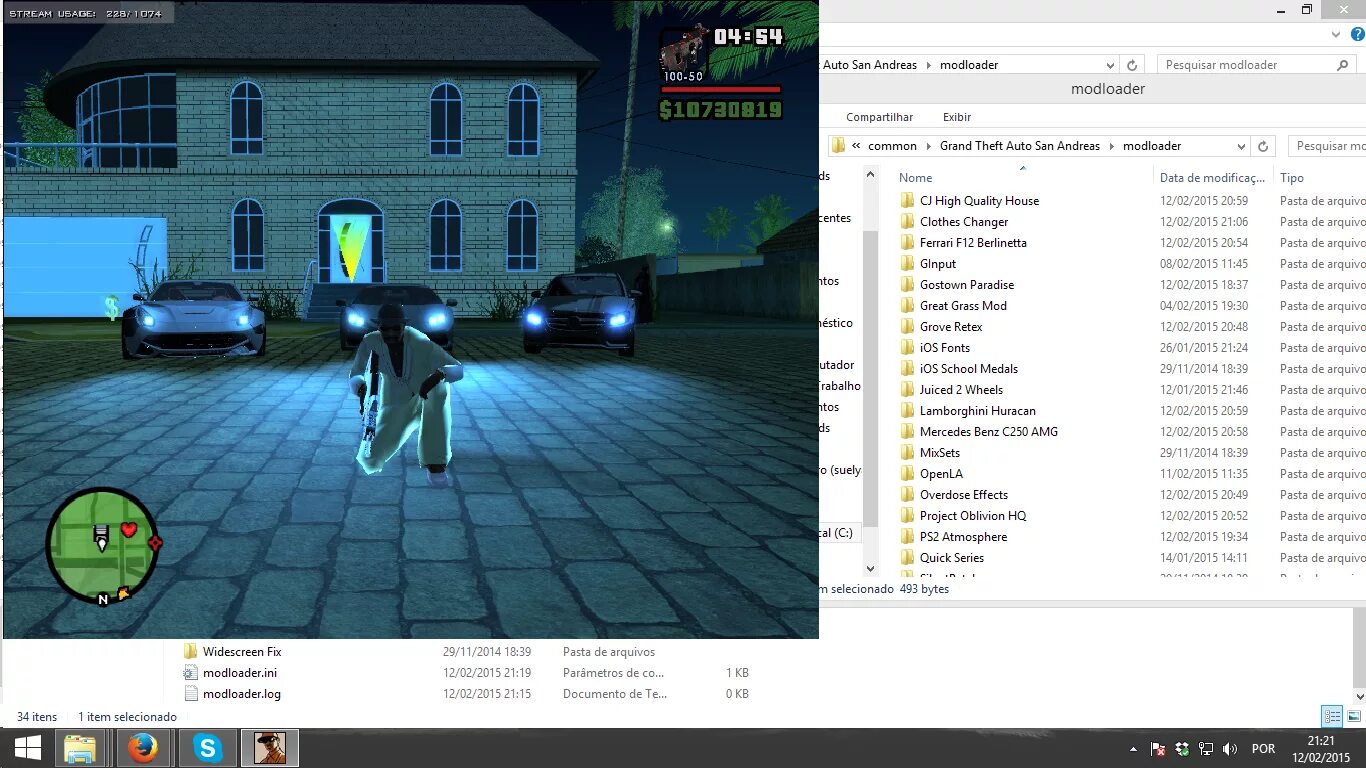
Task: Open the Action Center flag tray icon
Action: [x=1158, y=749]
